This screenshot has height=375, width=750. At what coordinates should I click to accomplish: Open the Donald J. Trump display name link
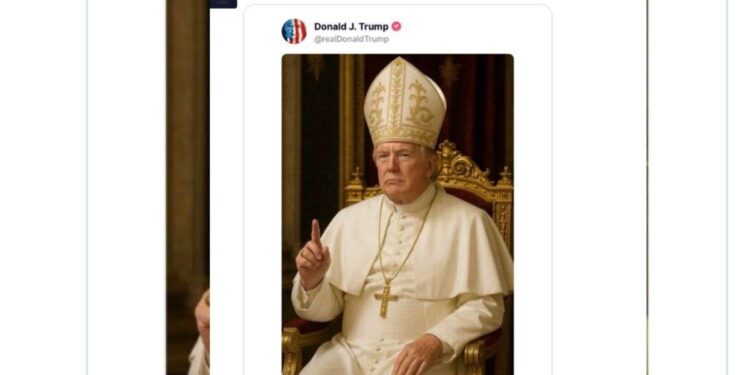351,26
